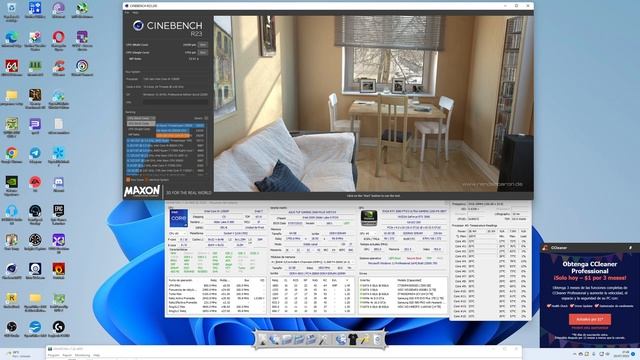Click the Maxon logo in Cinebench
This screenshot has width=640, height=360.
coord(142,191)
